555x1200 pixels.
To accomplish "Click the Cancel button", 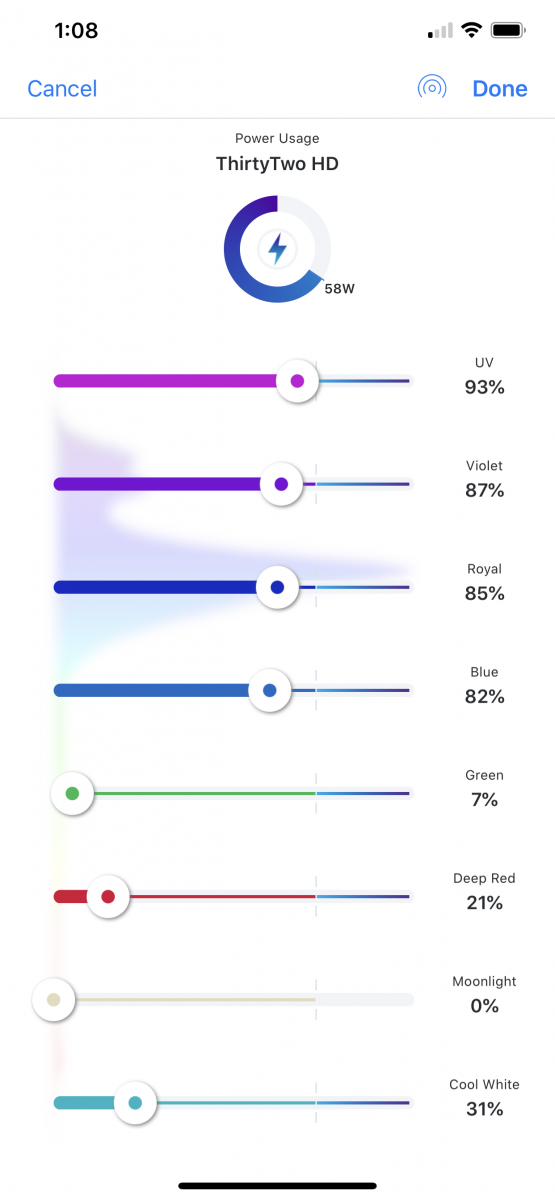I will 62,89.
